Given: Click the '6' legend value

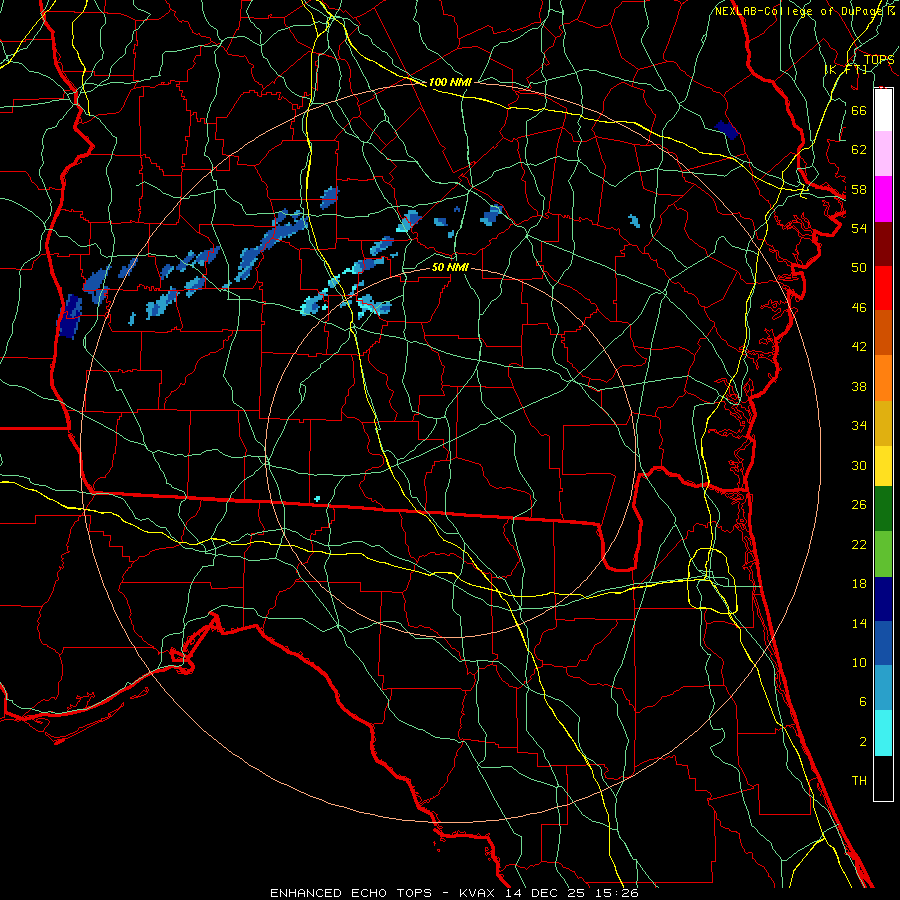Looking at the screenshot, I should tap(862, 702).
